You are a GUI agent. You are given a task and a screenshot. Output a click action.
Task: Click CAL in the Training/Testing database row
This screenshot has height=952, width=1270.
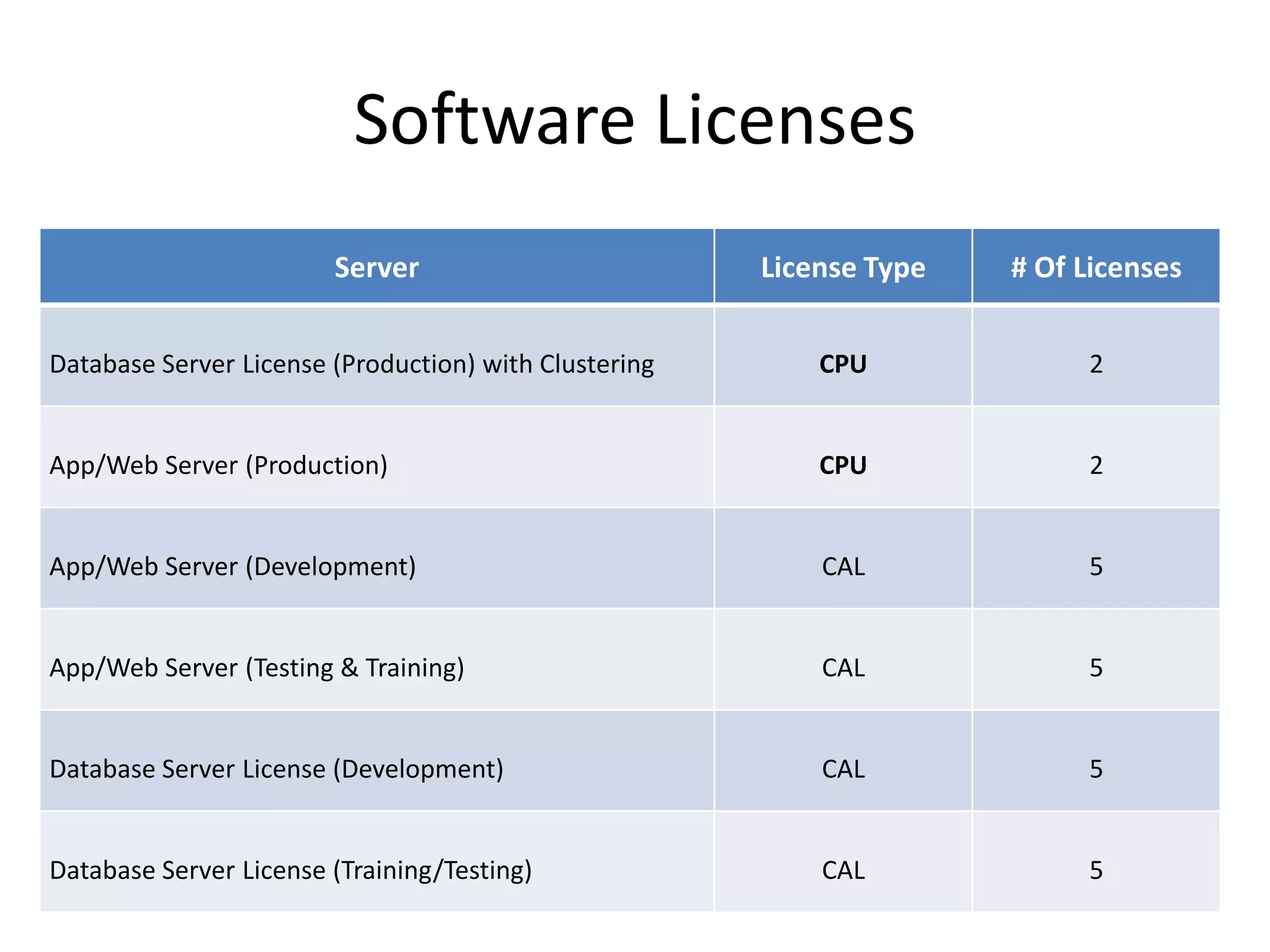(x=843, y=870)
